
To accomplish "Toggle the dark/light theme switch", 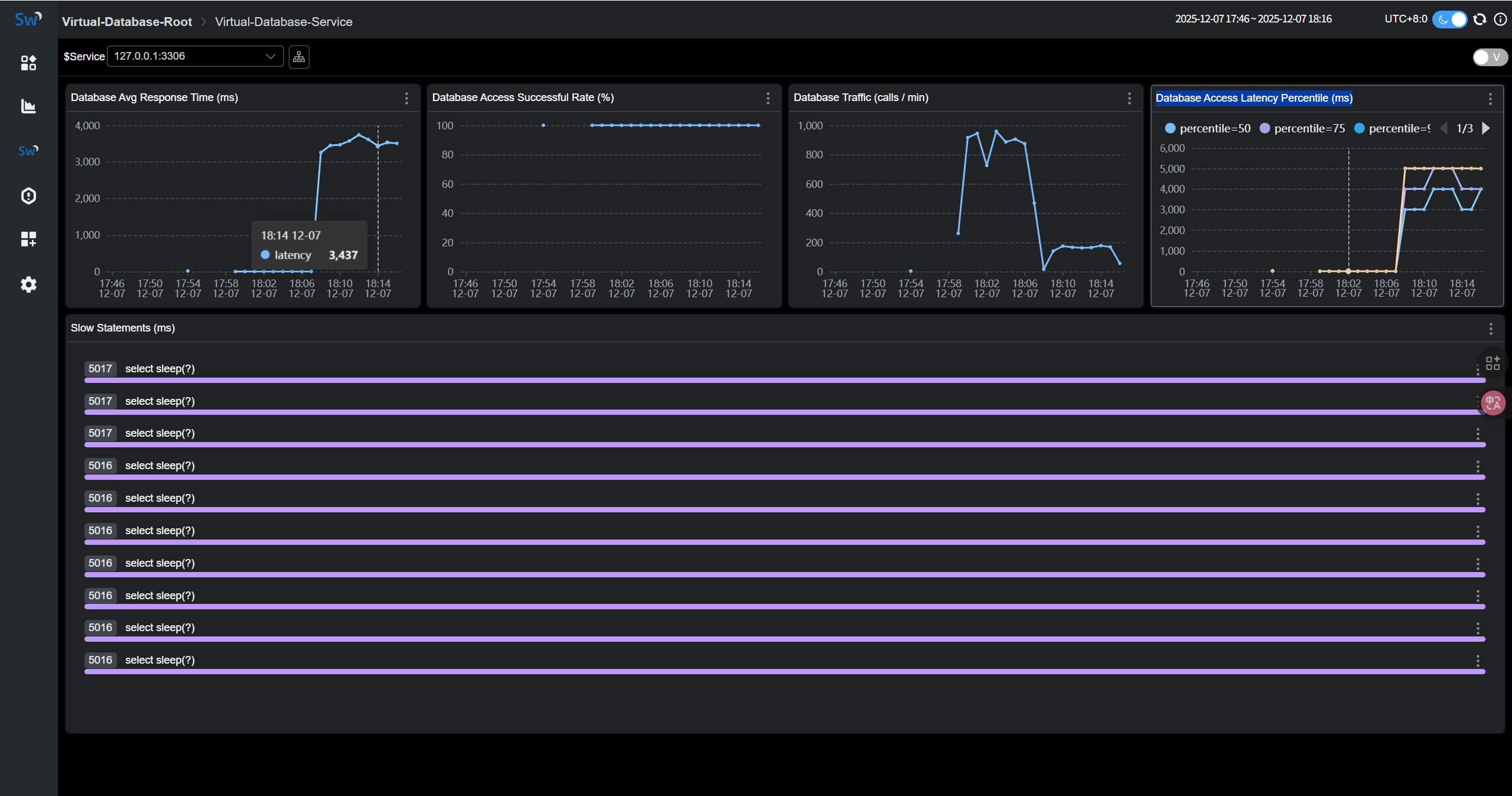I will [x=1450, y=20].
